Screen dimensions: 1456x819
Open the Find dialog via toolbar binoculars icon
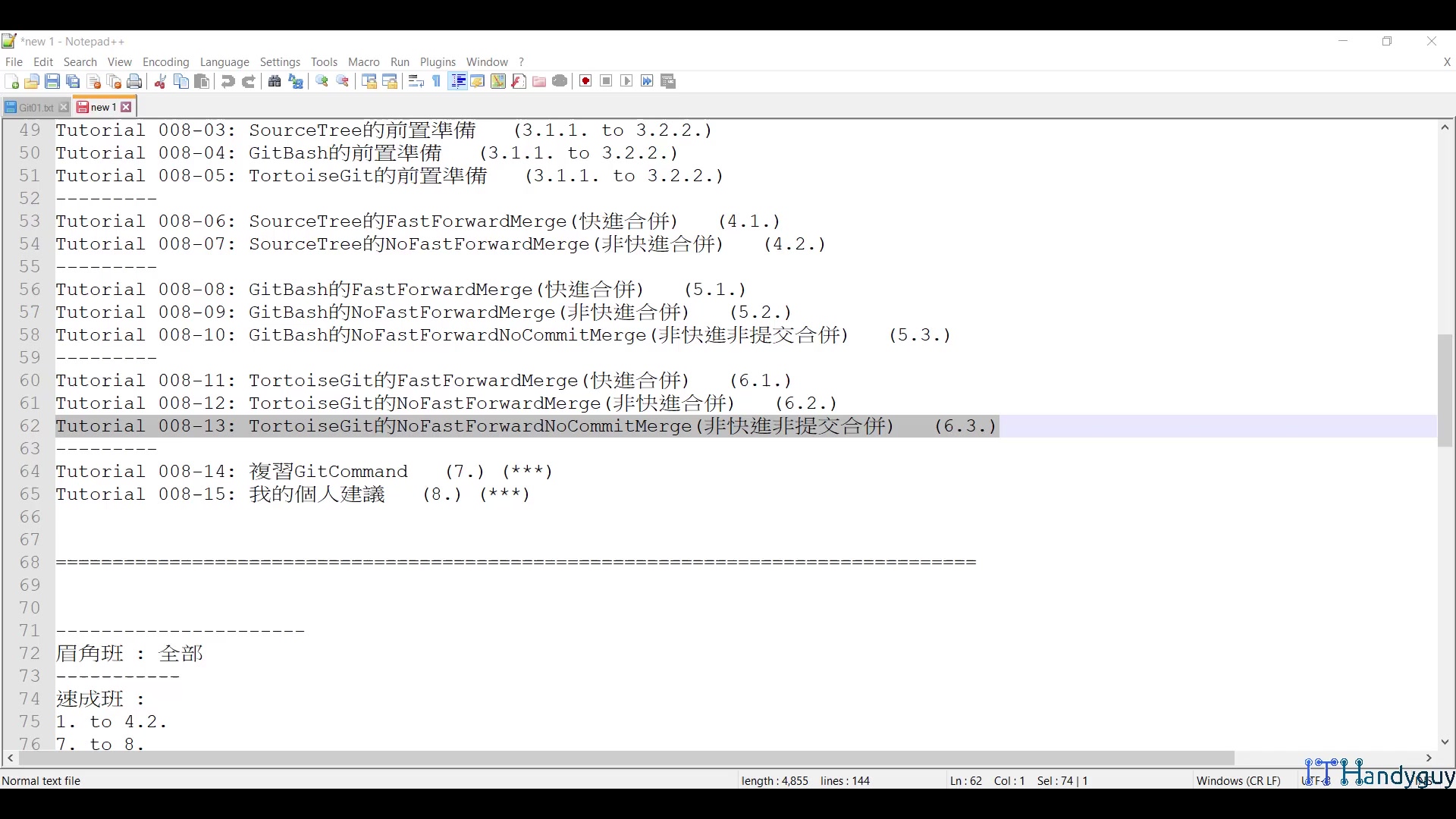tap(274, 81)
